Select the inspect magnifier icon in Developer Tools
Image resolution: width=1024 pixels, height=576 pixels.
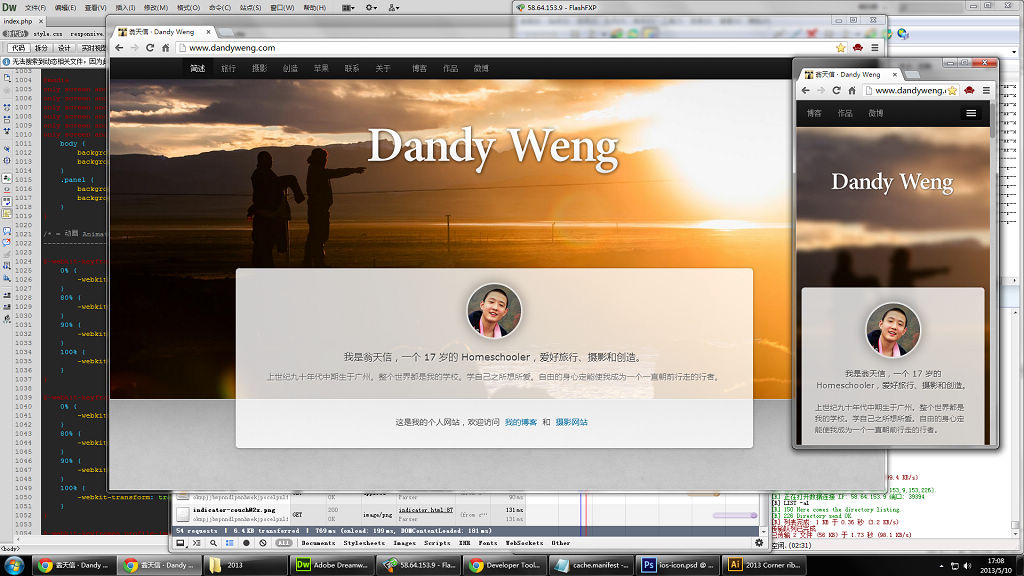pyautogui.click(x=214, y=545)
